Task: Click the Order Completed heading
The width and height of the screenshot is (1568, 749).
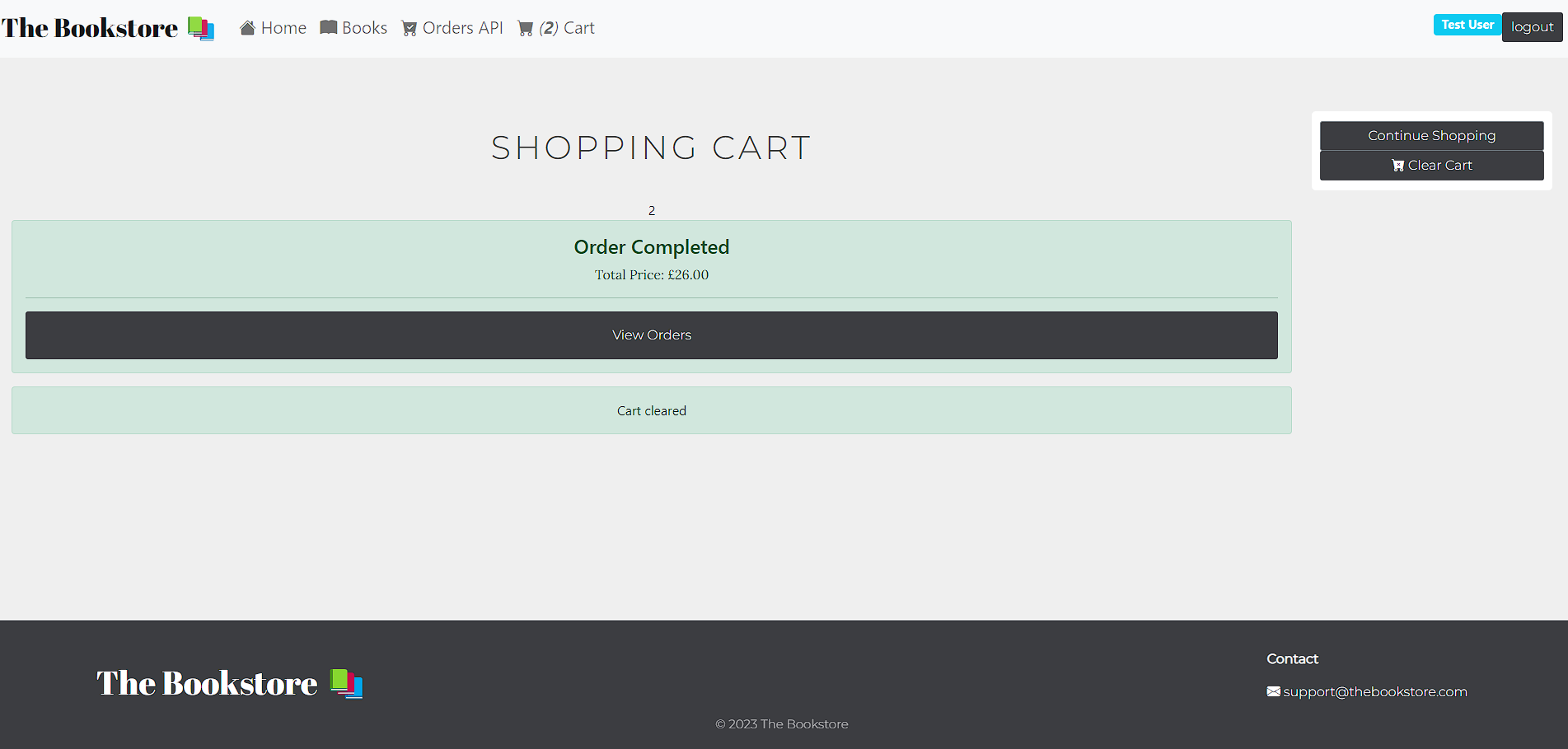Action: coord(652,247)
